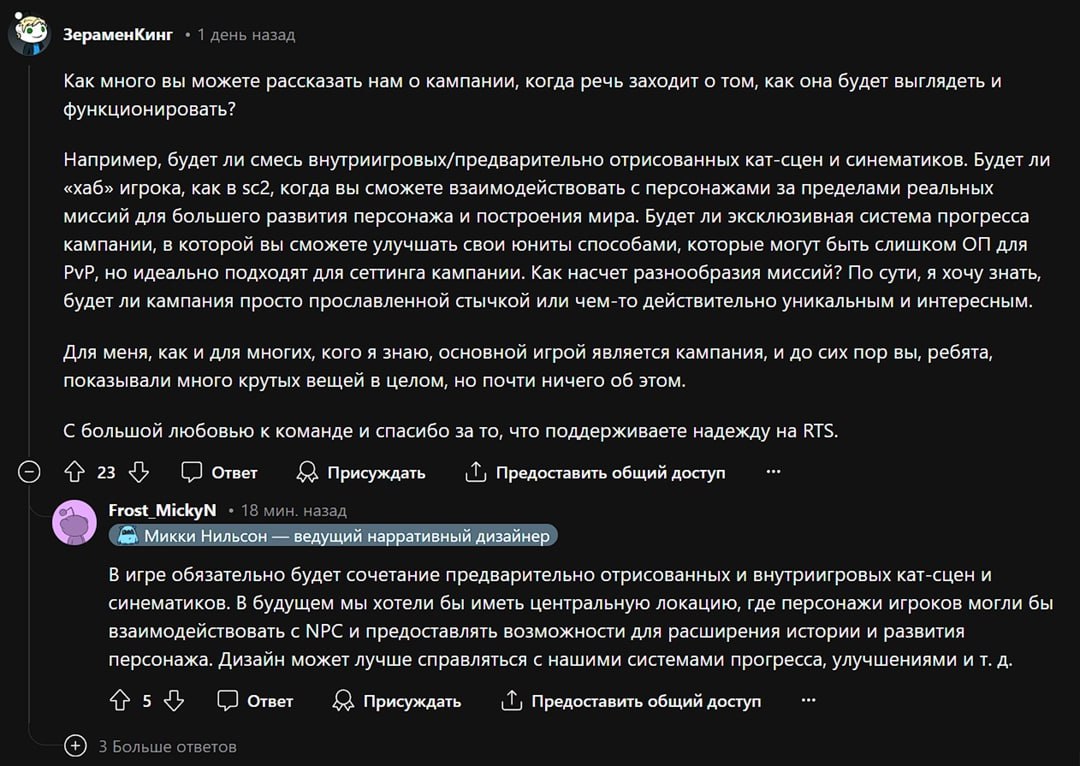The height and width of the screenshot is (766, 1080).
Task: Open more options menu for Frost_MickyN's reply
Action: [x=809, y=701]
